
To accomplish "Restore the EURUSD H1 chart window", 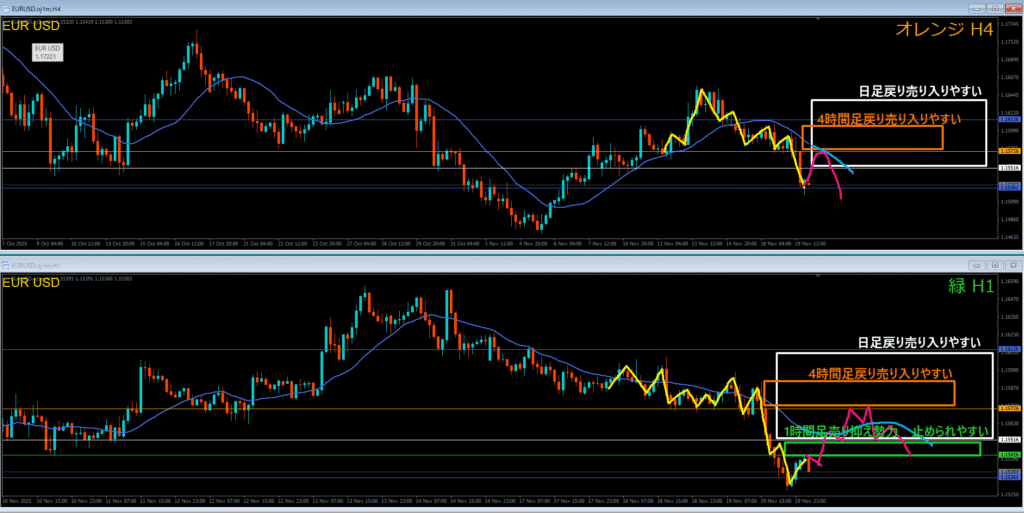I will pos(995,266).
